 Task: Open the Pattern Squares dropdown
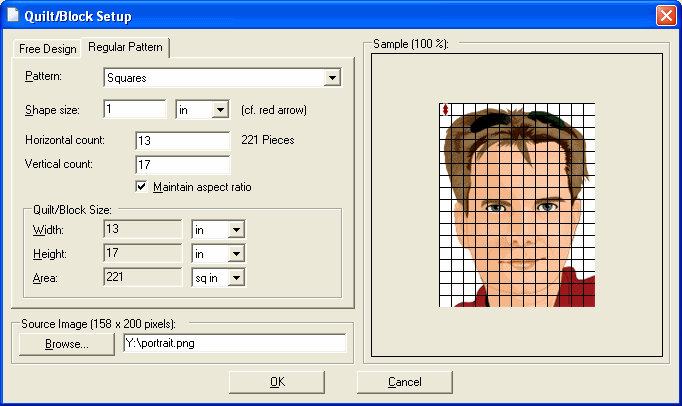[223, 77]
